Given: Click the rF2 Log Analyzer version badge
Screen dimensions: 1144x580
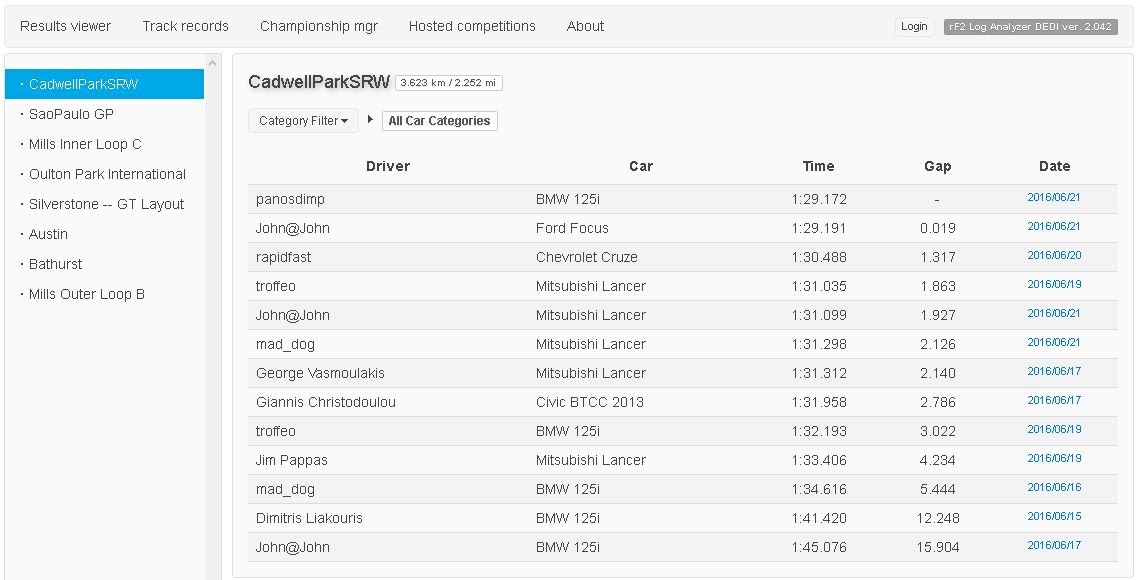Looking at the screenshot, I should click(1029, 27).
